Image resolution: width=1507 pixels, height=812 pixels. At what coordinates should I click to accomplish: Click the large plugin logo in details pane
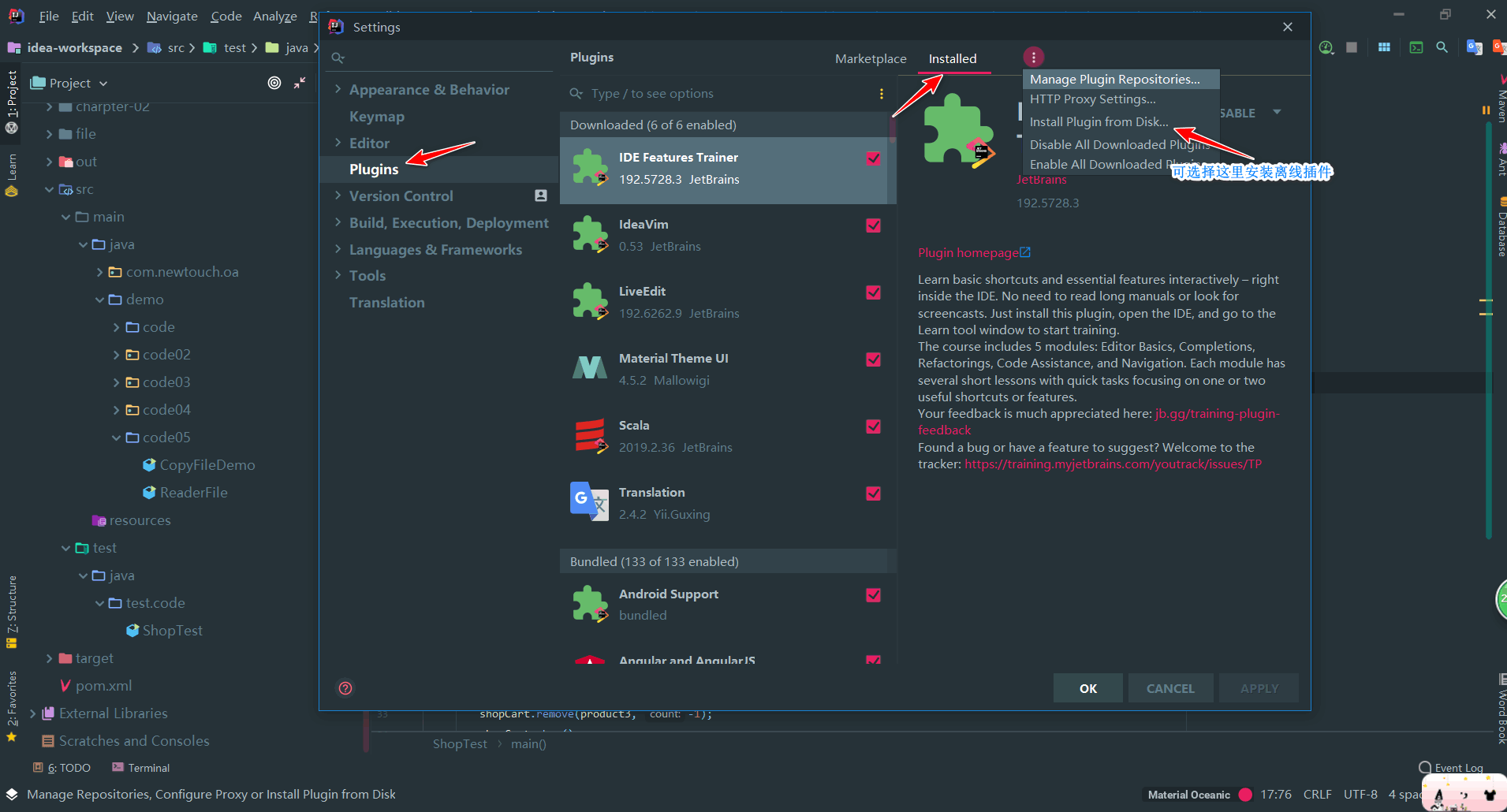pyautogui.click(x=959, y=130)
